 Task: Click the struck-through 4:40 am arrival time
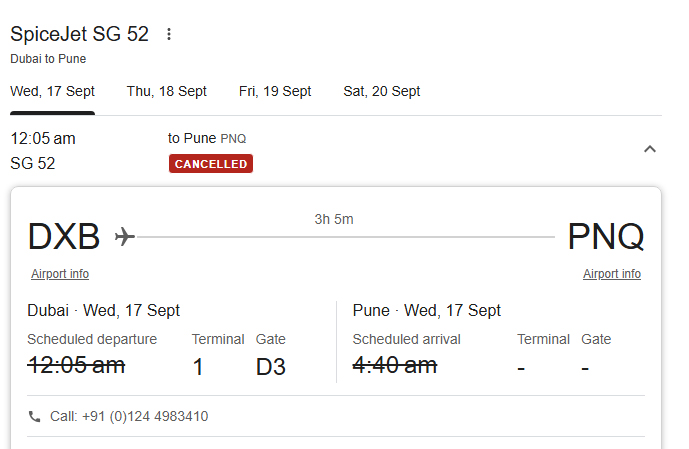[x=395, y=365]
